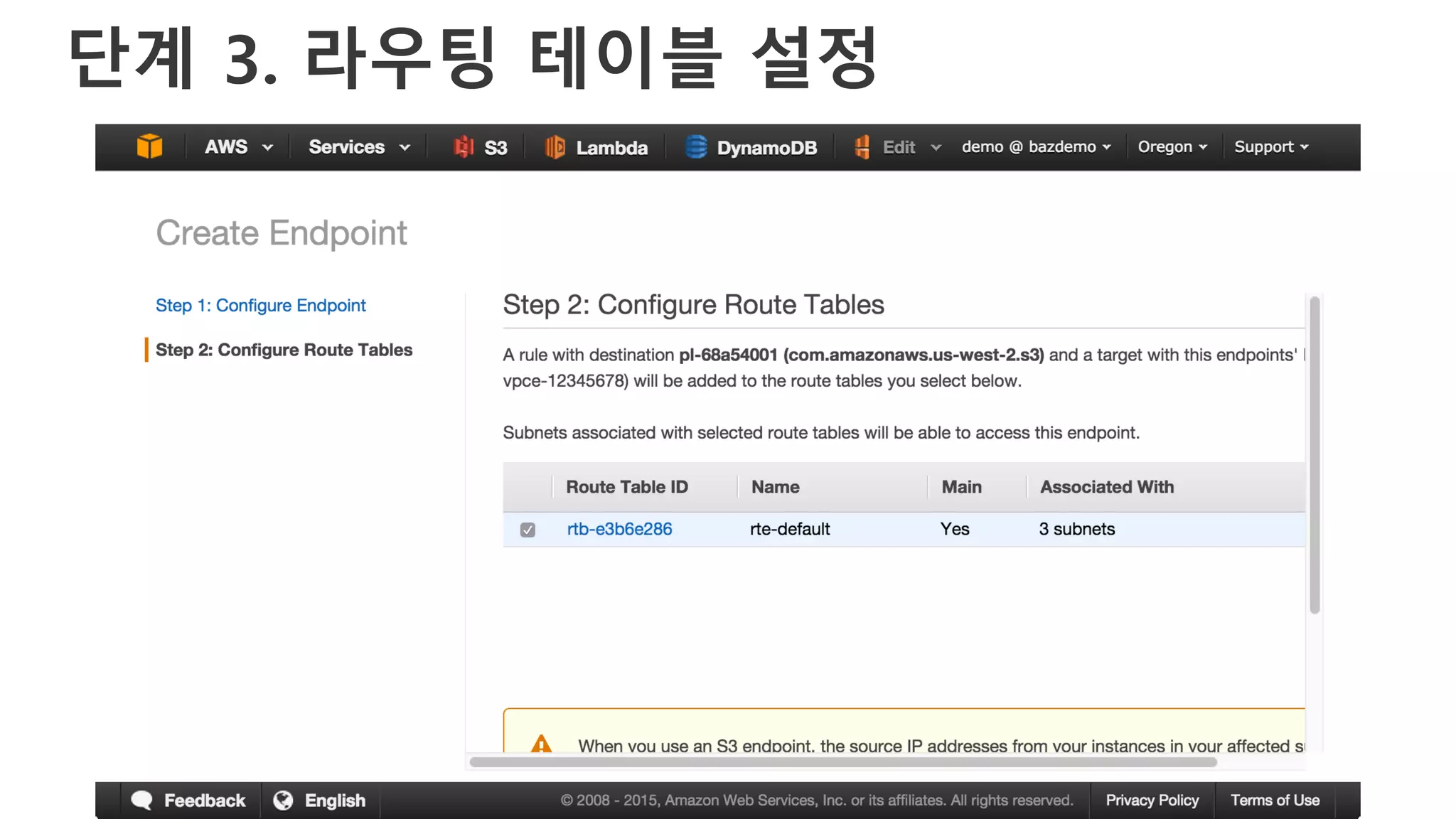
Task: Click the Privacy Policy footer link
Action: [1152, 801]
